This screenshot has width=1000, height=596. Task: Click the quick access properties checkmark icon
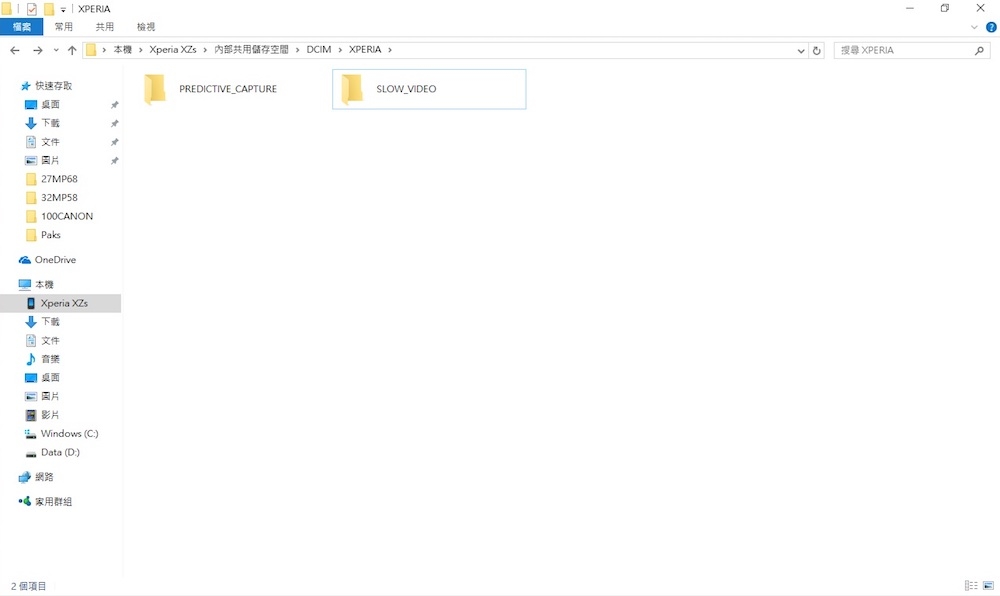pos(31,9)
